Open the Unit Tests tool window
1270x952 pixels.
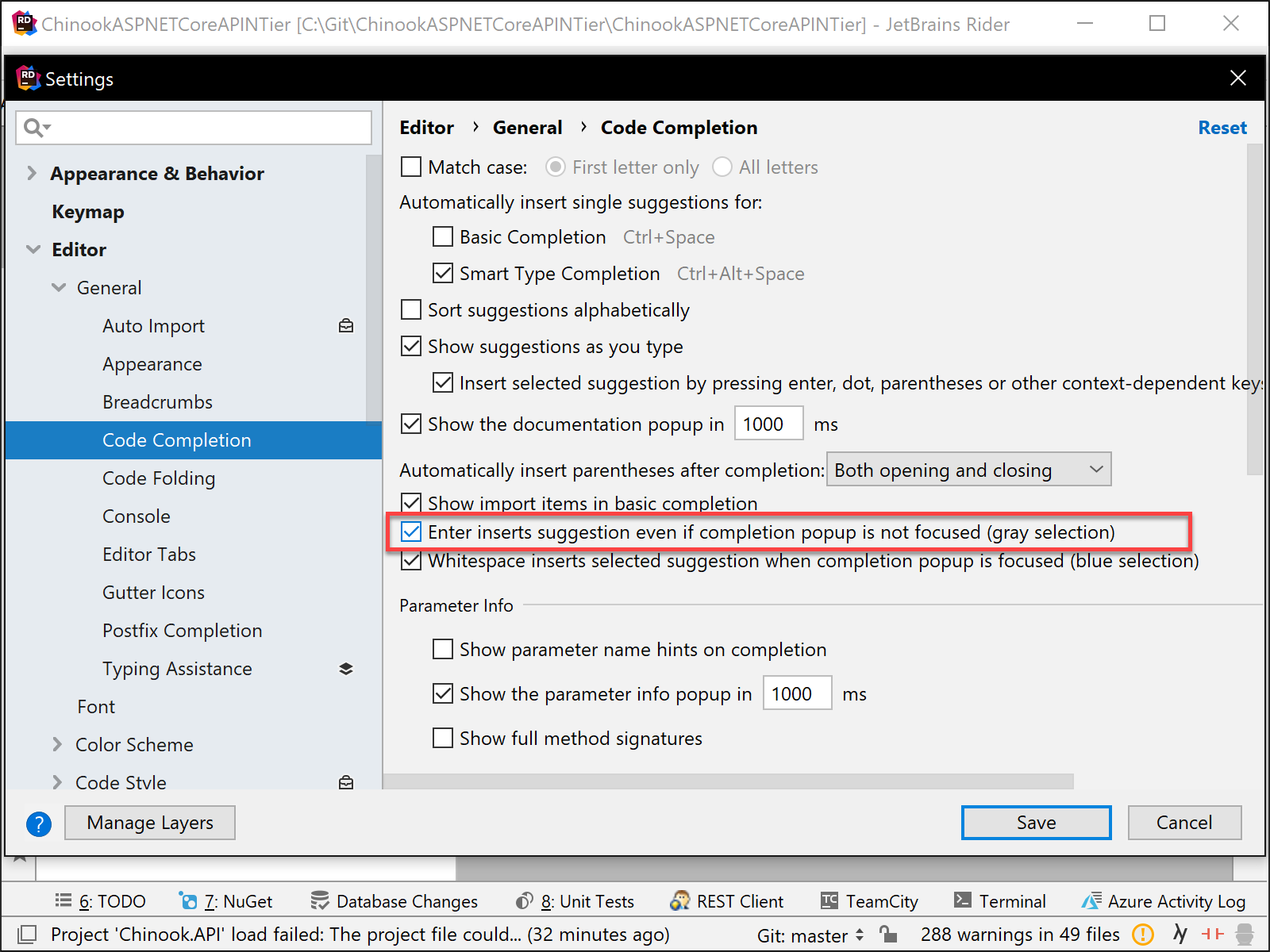coord(575,901)
